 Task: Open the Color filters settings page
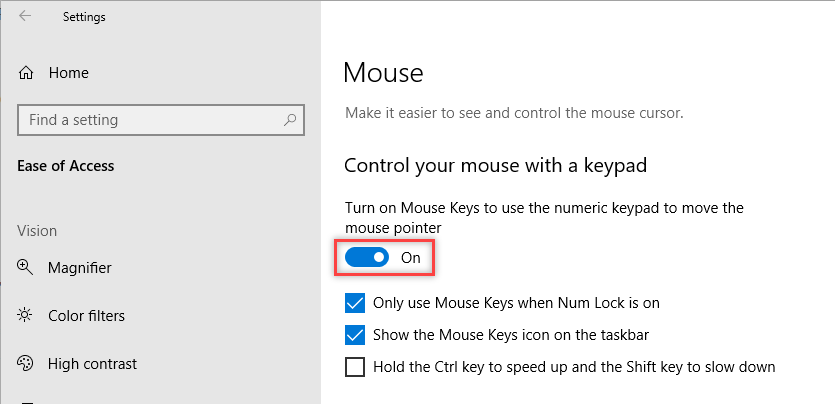pyautogui.click(x=86, y=316)
